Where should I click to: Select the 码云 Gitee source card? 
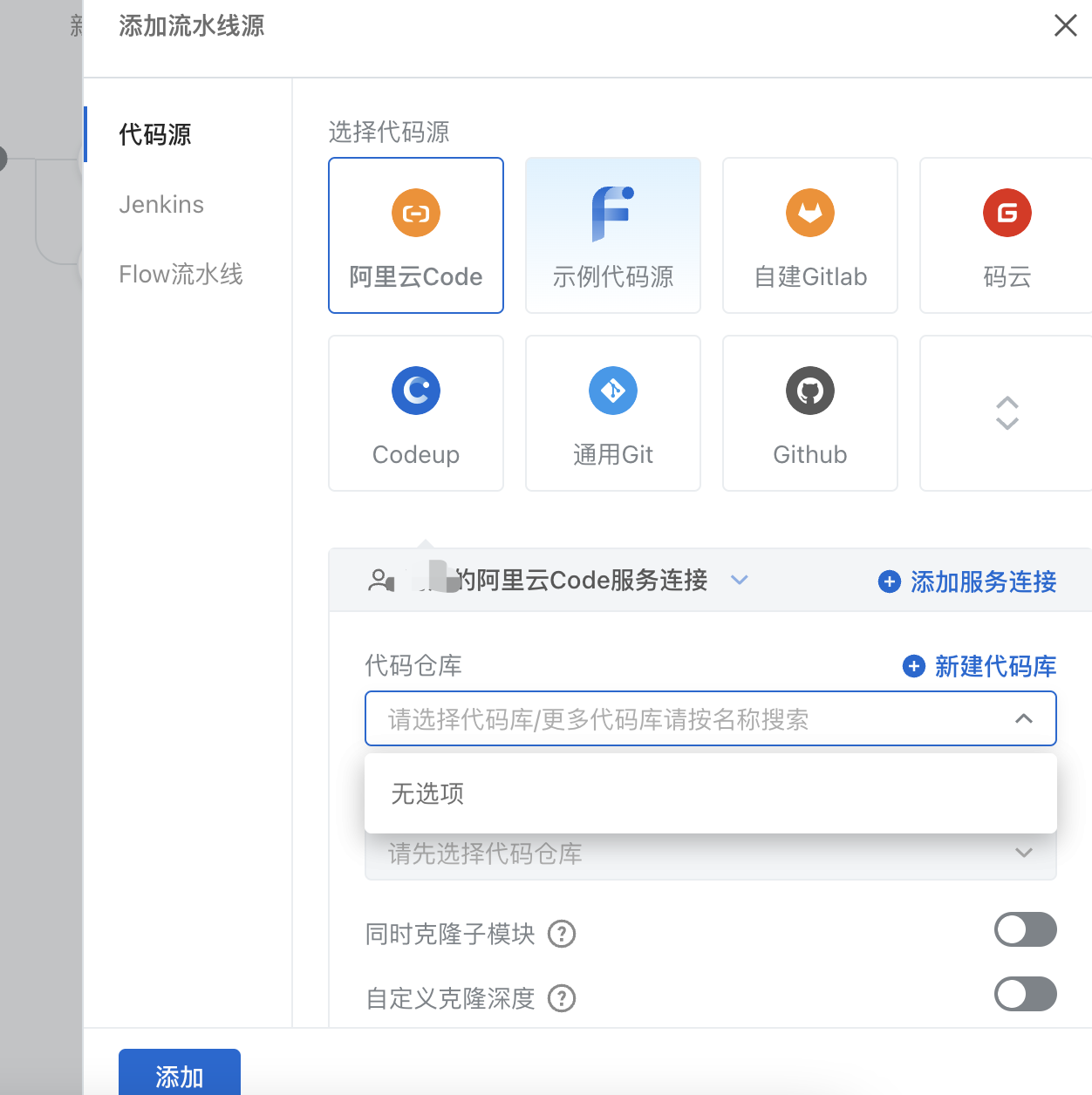(x=1007, y=235)
